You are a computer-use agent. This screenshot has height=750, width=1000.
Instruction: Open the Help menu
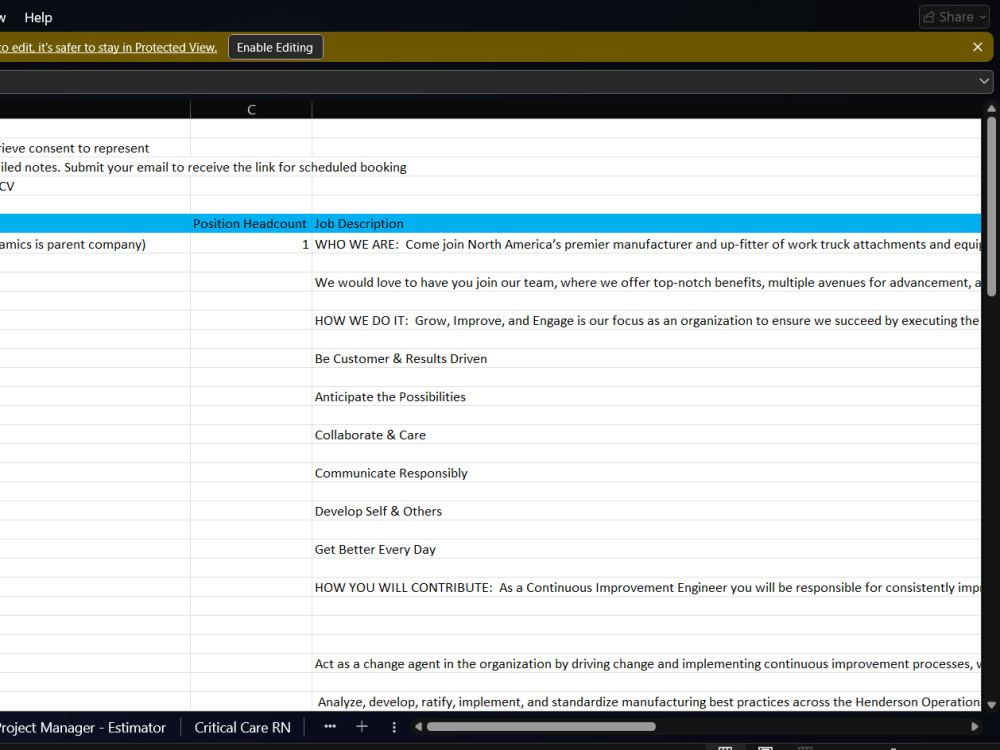tap(38, 17)
